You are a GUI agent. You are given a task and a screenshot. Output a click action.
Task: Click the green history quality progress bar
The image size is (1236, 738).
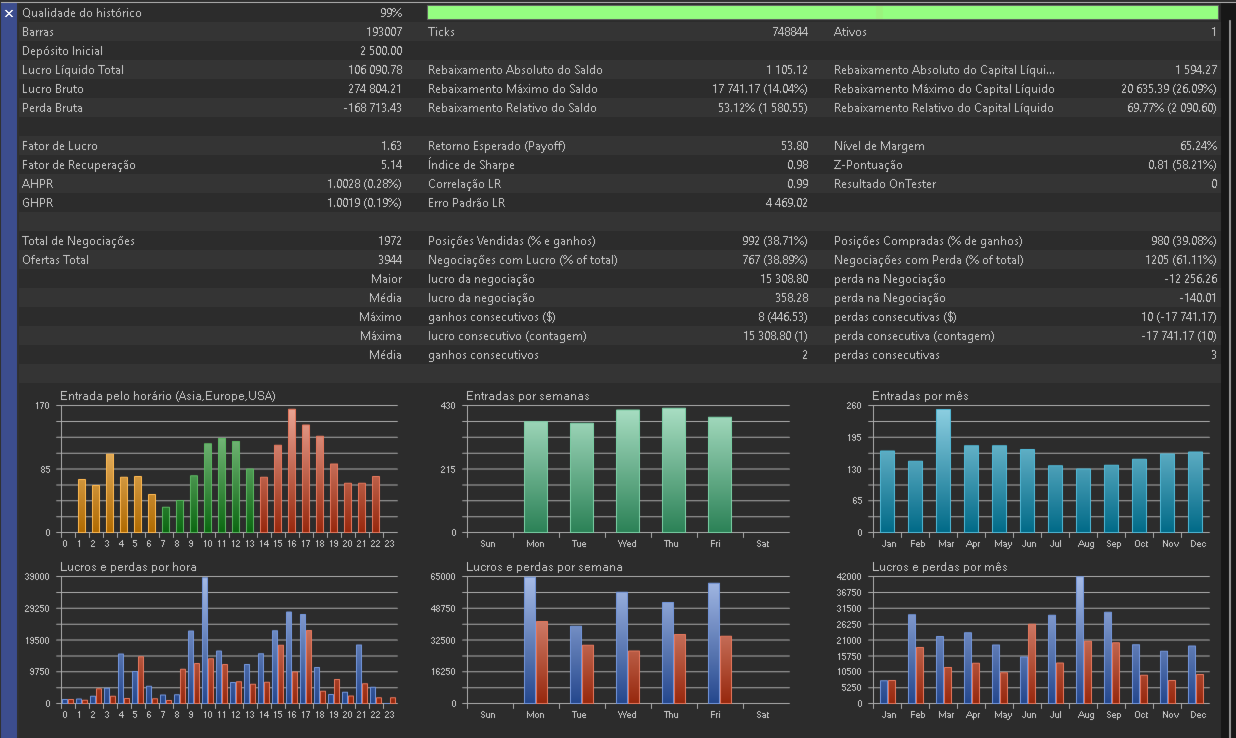[x=822, y=13]
